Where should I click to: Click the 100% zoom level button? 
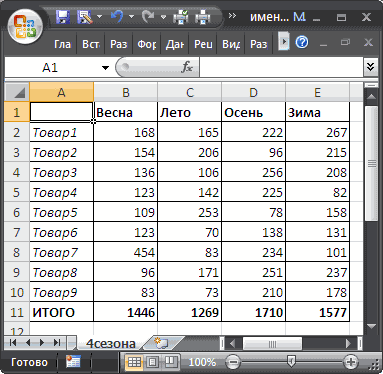click(202, 362)
